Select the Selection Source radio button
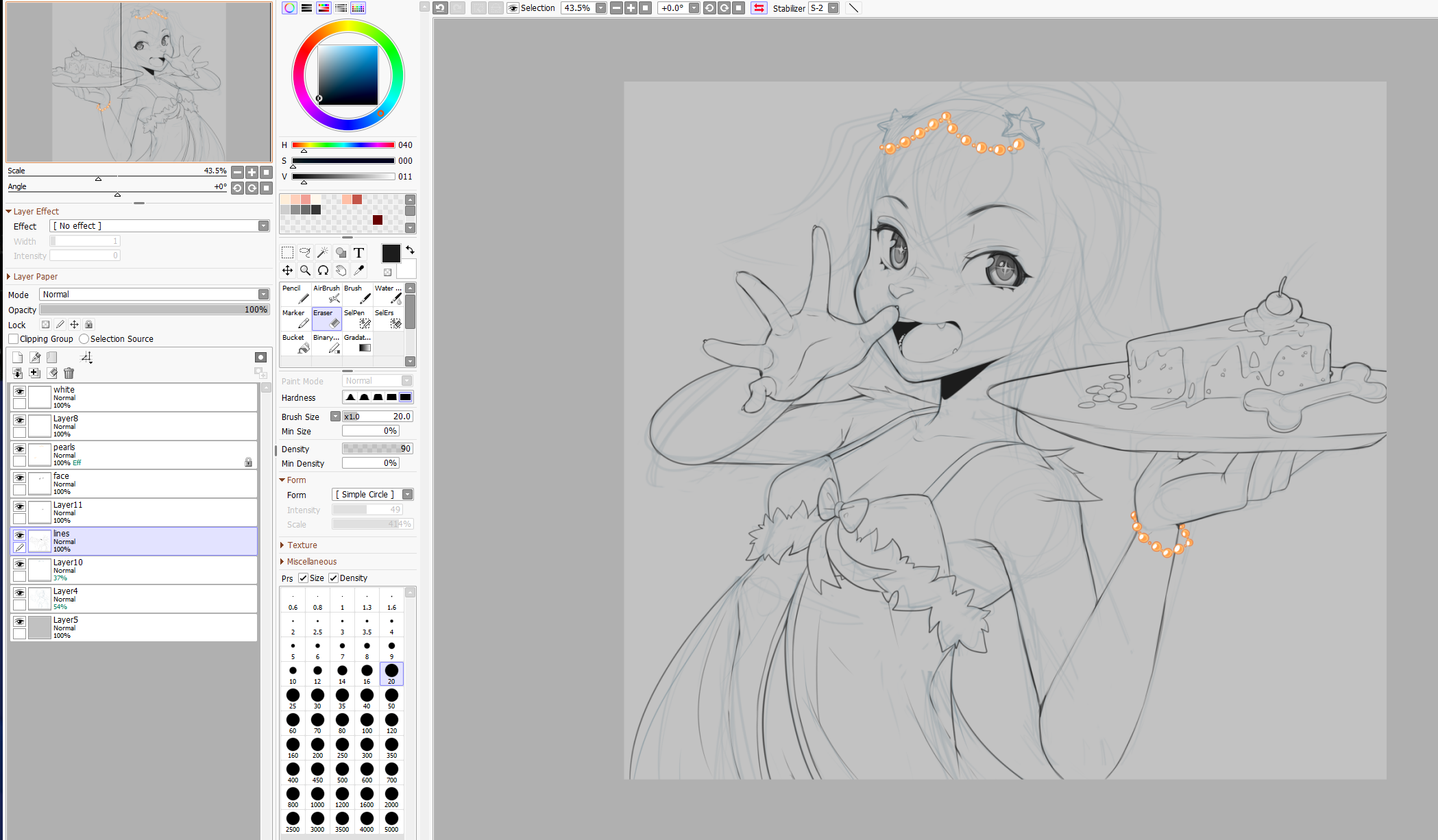The image size is (1438, 840). [x=84, y=339]
